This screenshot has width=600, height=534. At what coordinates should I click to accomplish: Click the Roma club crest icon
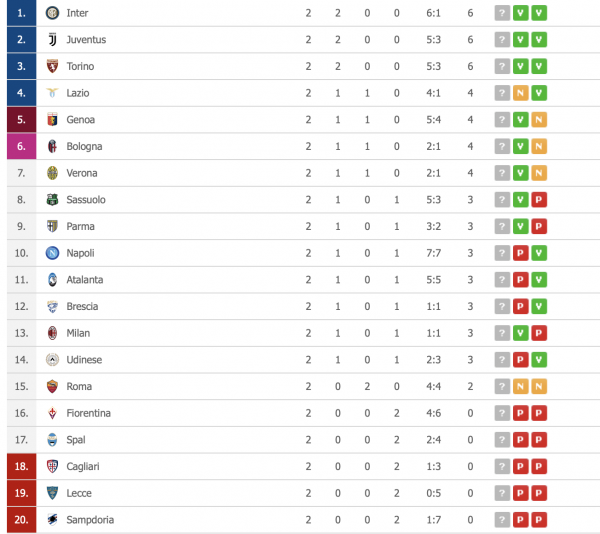click(53, 386)
